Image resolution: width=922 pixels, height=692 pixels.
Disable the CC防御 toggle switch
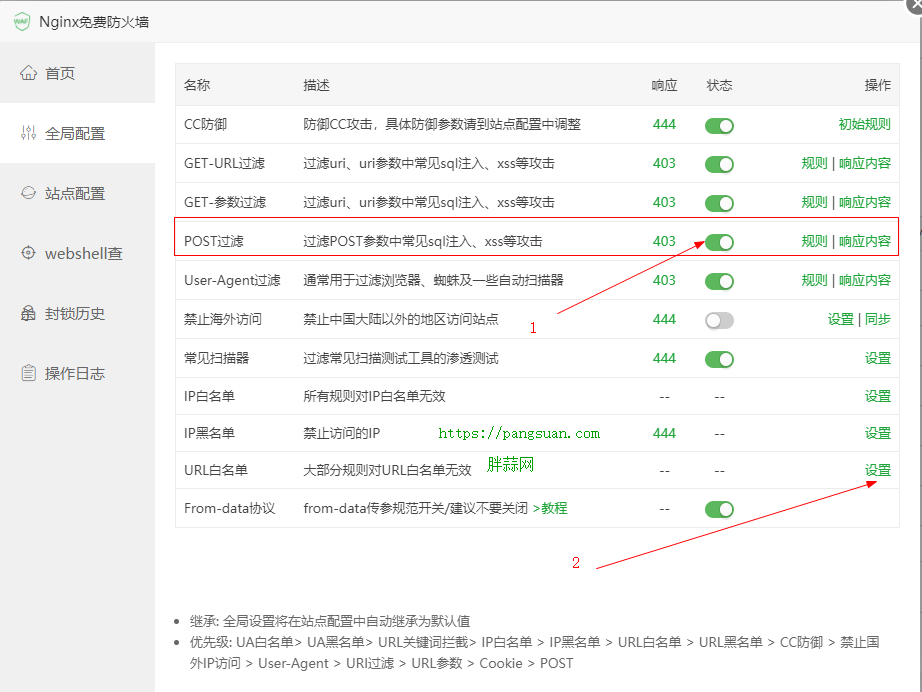pyautogui.click(x=719, y=125)
